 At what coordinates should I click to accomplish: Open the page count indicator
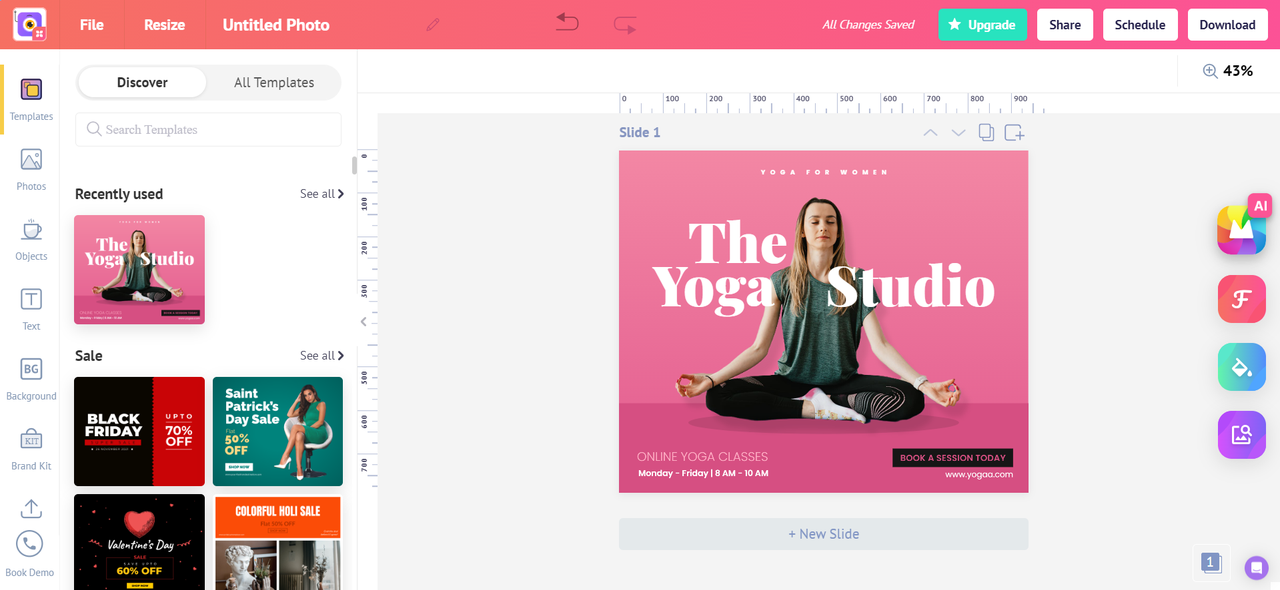click(x=1211, y=563)
